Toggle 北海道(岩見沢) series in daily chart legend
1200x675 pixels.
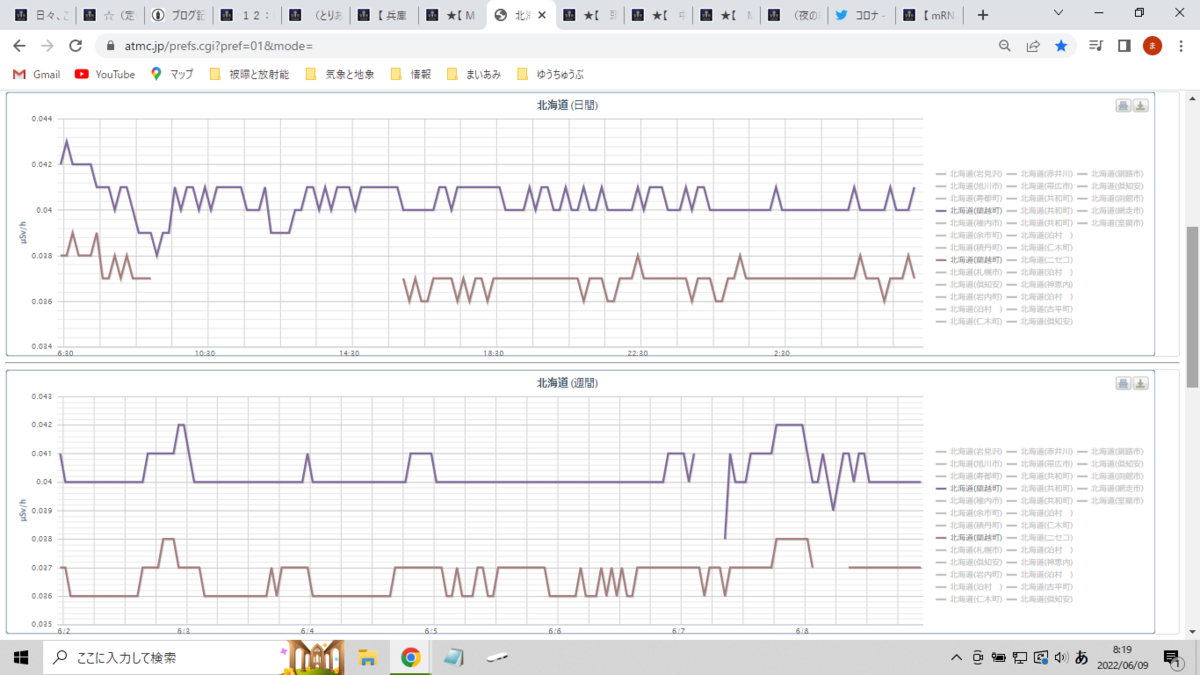coord(968,174)
